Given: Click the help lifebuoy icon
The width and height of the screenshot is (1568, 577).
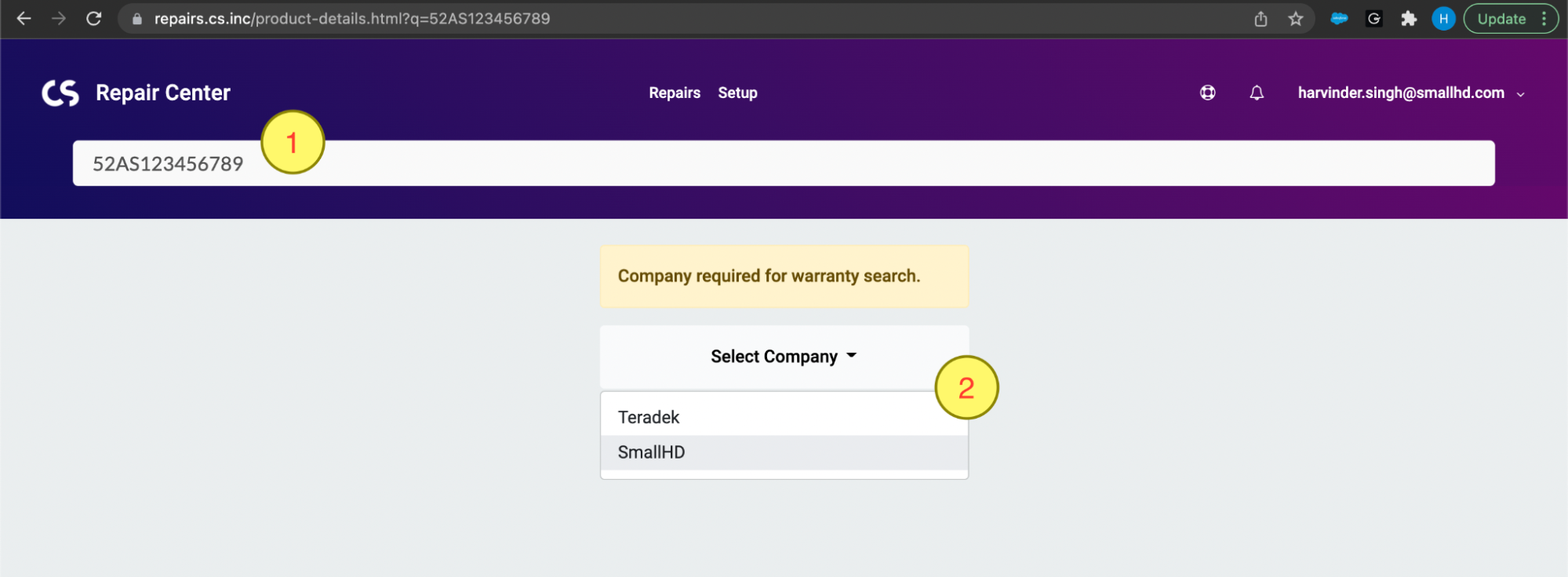Looking at the screenshot, I should click(1207, 93).
